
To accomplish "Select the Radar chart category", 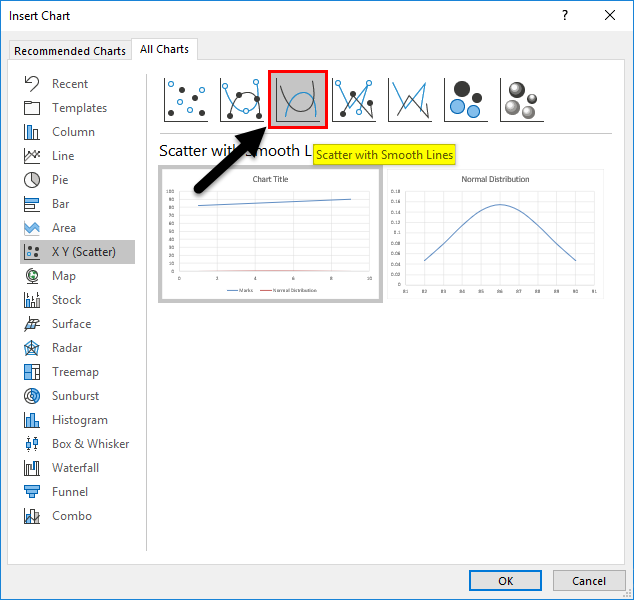I will pos(77,348).
